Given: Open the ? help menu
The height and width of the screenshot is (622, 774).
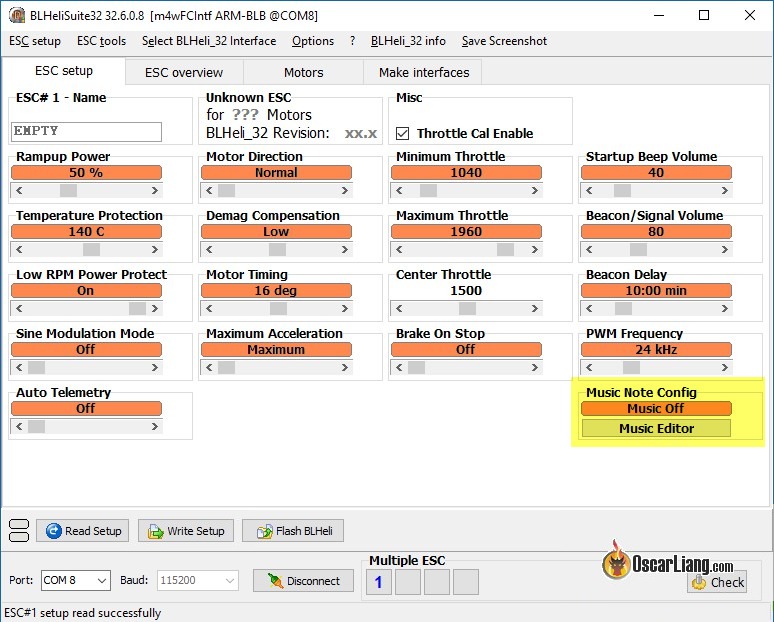Looking at the screenshot, I should tap(352, 41).
